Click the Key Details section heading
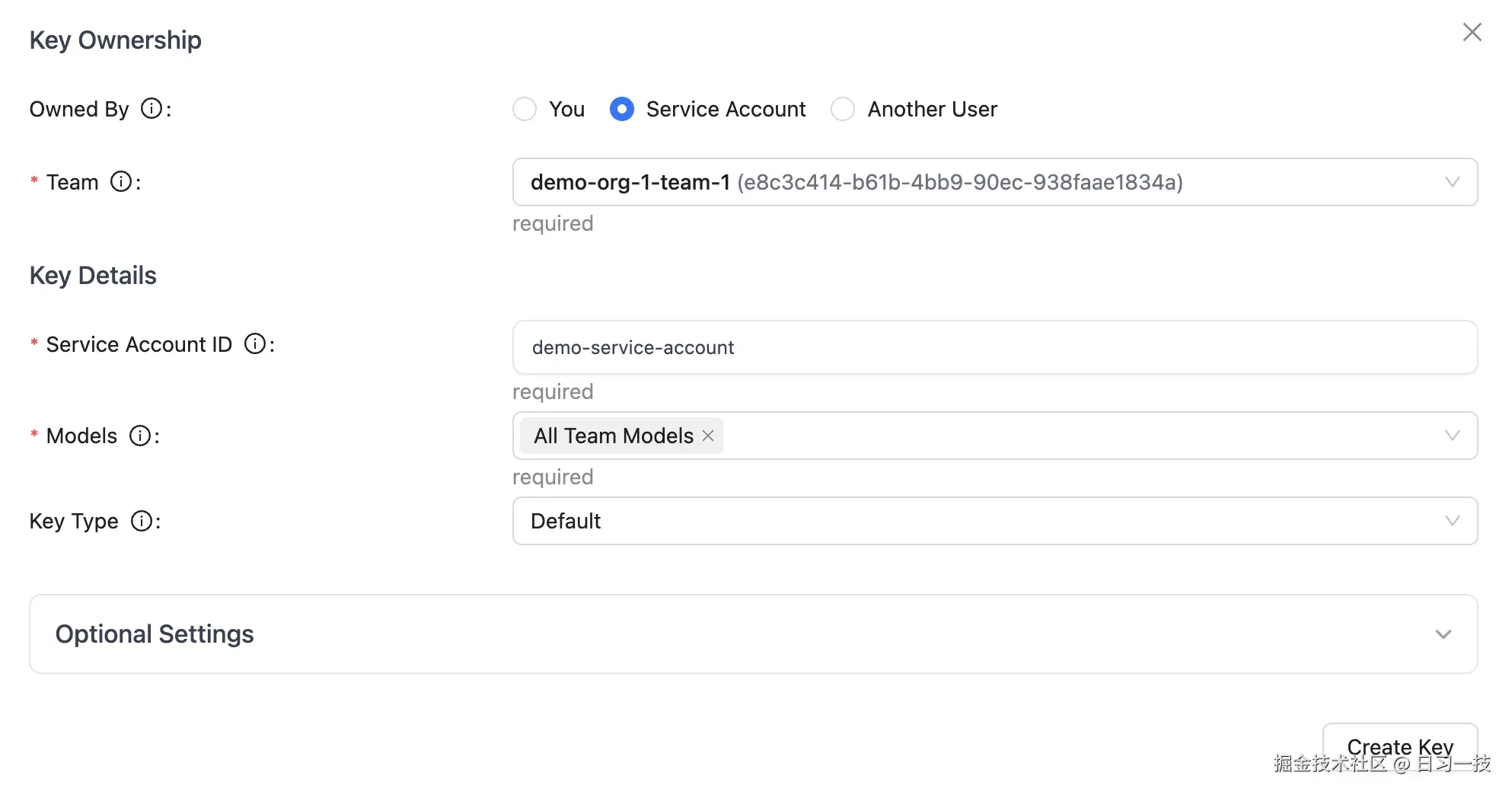Screen dimensions: 1512x795 [93, 275]
